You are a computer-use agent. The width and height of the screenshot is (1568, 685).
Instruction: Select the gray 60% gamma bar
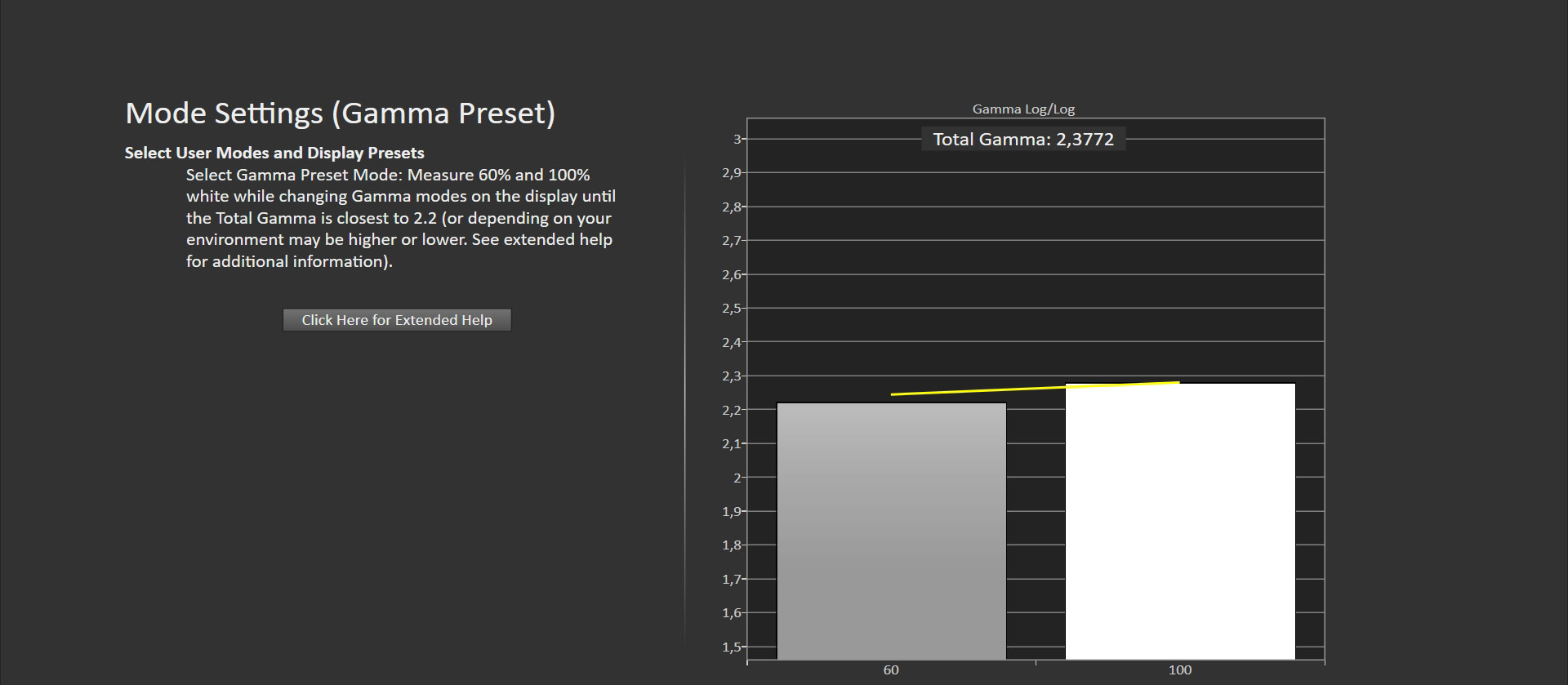(x=891, y=531)
